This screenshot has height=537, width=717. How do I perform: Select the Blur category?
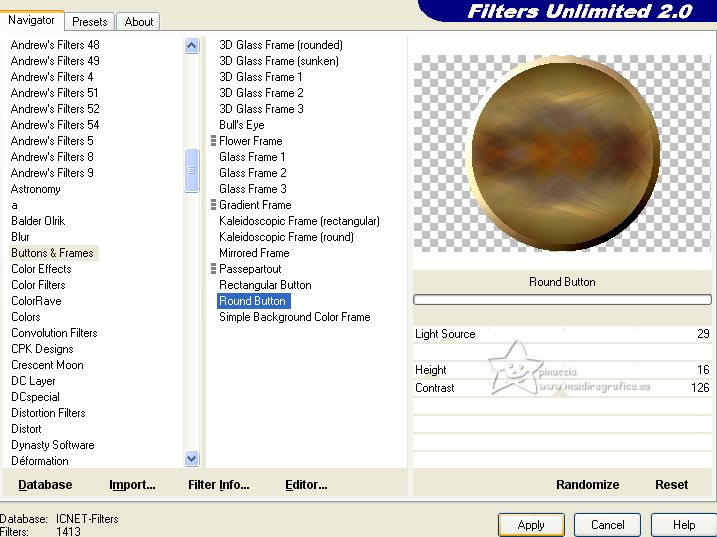click(20, 237)
